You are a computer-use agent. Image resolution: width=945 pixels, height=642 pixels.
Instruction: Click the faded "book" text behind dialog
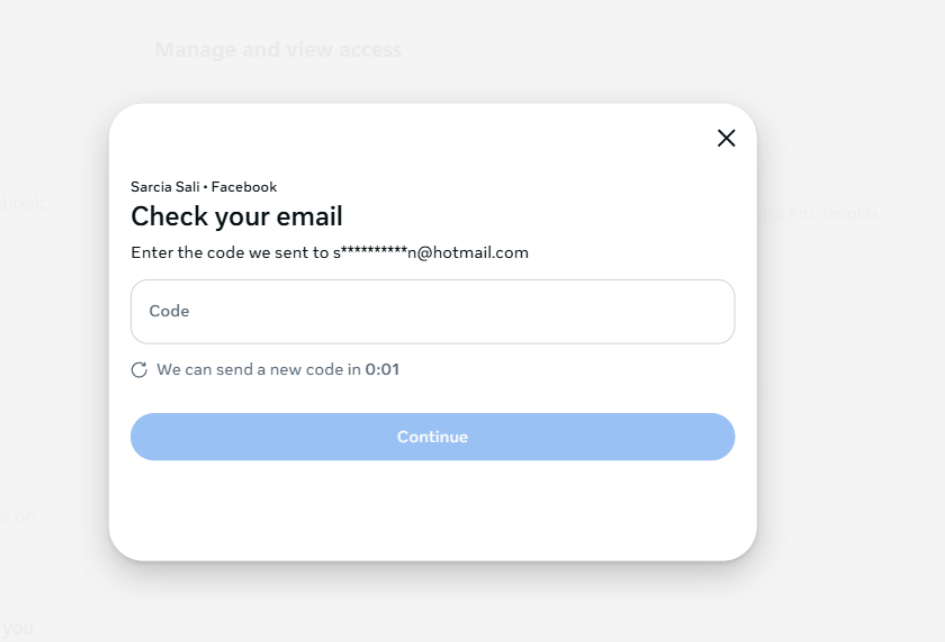(24, 202)
